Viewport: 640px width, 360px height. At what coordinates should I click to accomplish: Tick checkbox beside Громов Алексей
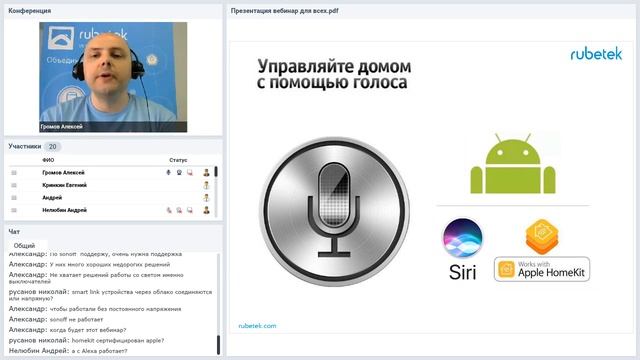click(14, 173)
